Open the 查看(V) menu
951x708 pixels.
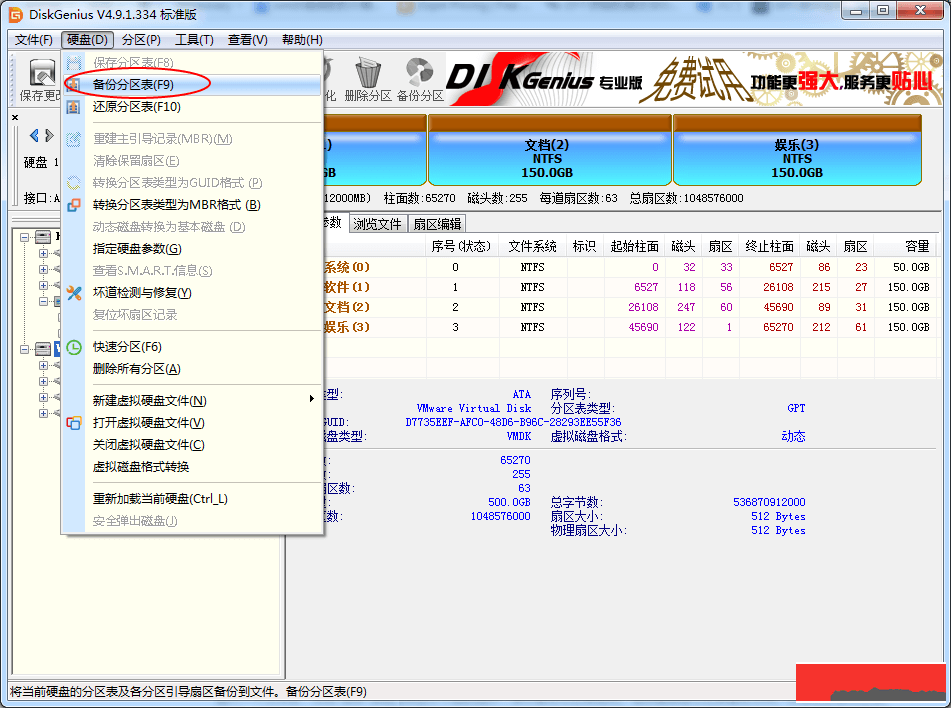coord(247,39)
